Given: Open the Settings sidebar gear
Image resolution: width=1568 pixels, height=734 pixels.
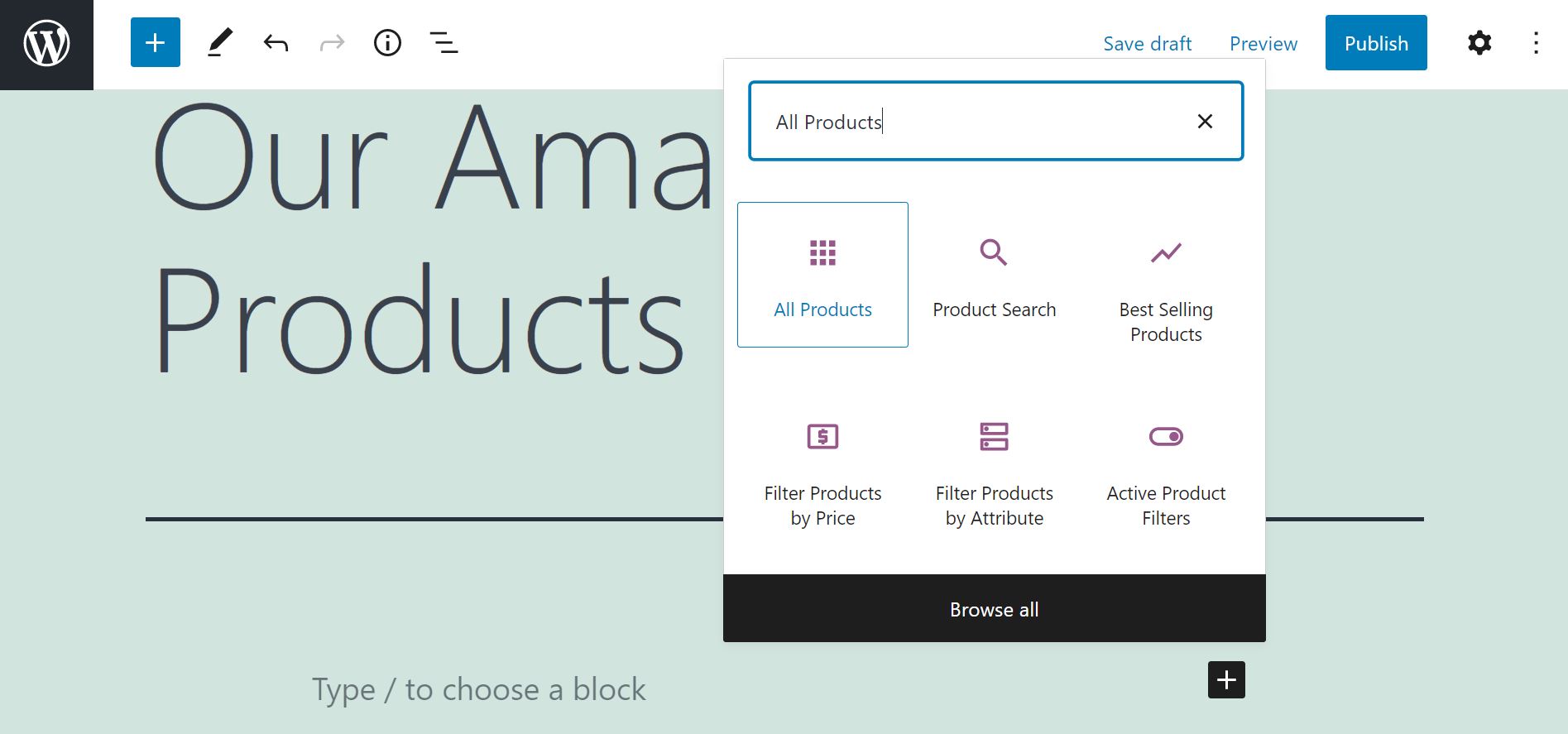Looking at the screenshot, I should click(x=1479, y=42).
